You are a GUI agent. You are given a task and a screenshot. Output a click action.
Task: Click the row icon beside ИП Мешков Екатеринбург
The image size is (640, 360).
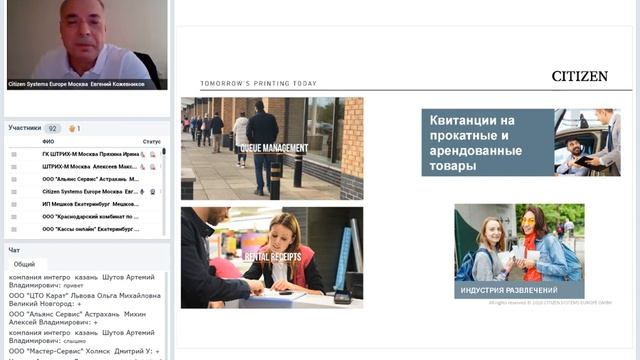14,204
